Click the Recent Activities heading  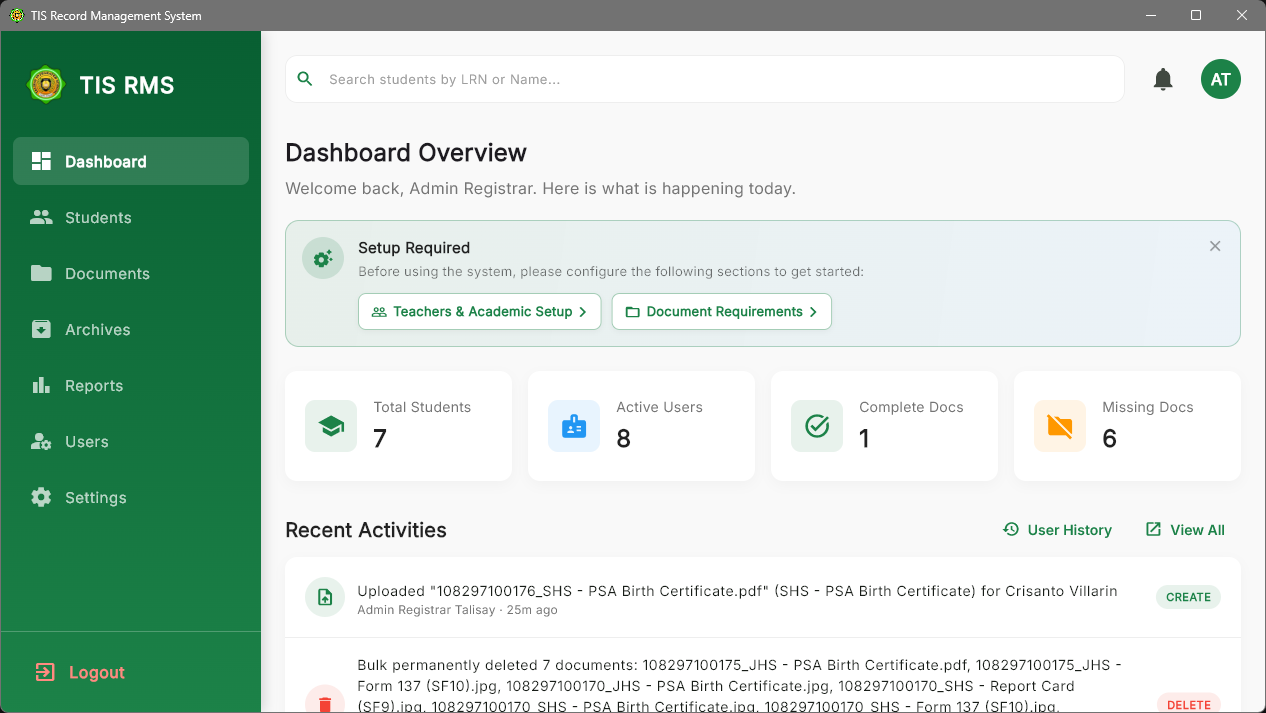point(366,530)
